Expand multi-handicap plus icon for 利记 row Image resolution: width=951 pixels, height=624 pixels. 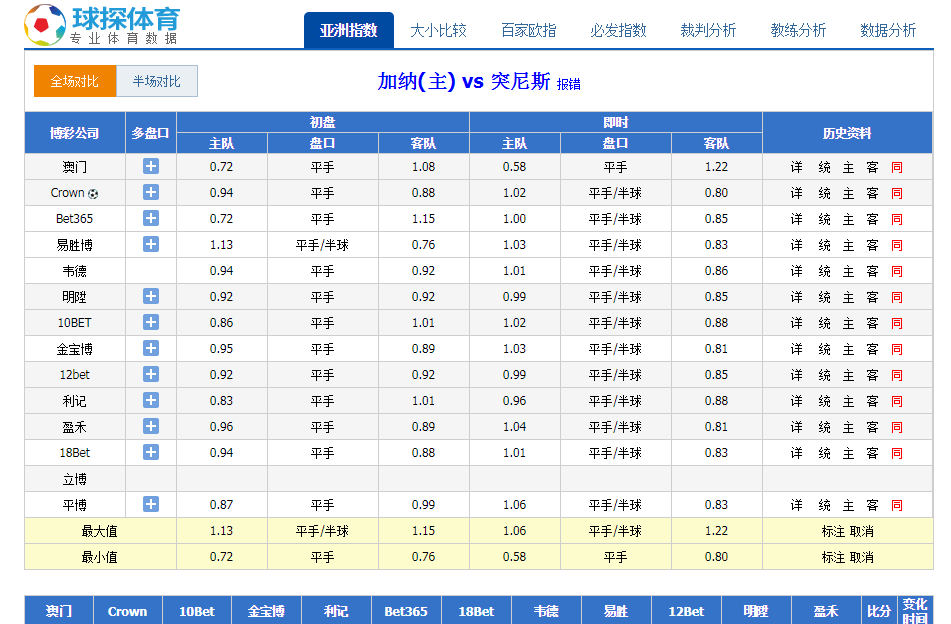coord(151,400)
